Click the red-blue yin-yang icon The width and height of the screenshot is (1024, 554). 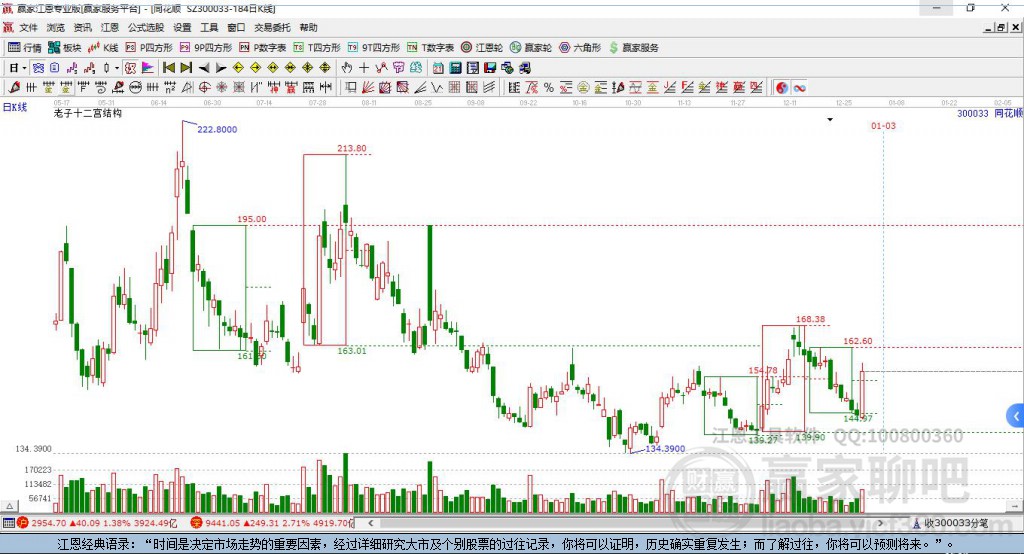(782, 88)
